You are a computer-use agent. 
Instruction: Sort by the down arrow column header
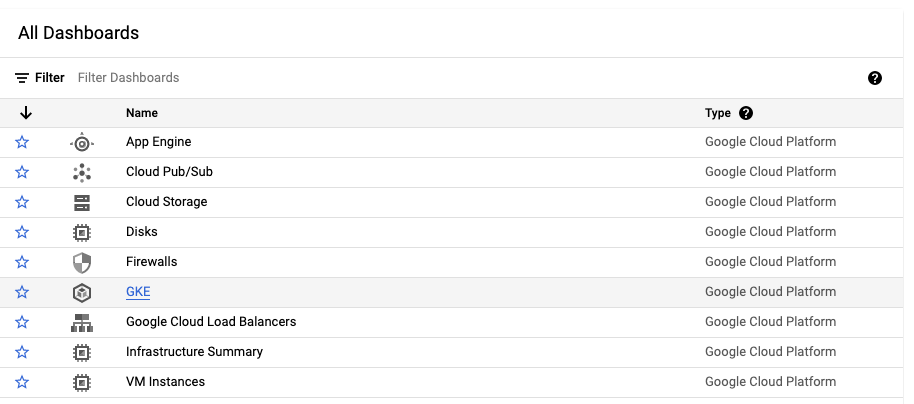[26, 113]
